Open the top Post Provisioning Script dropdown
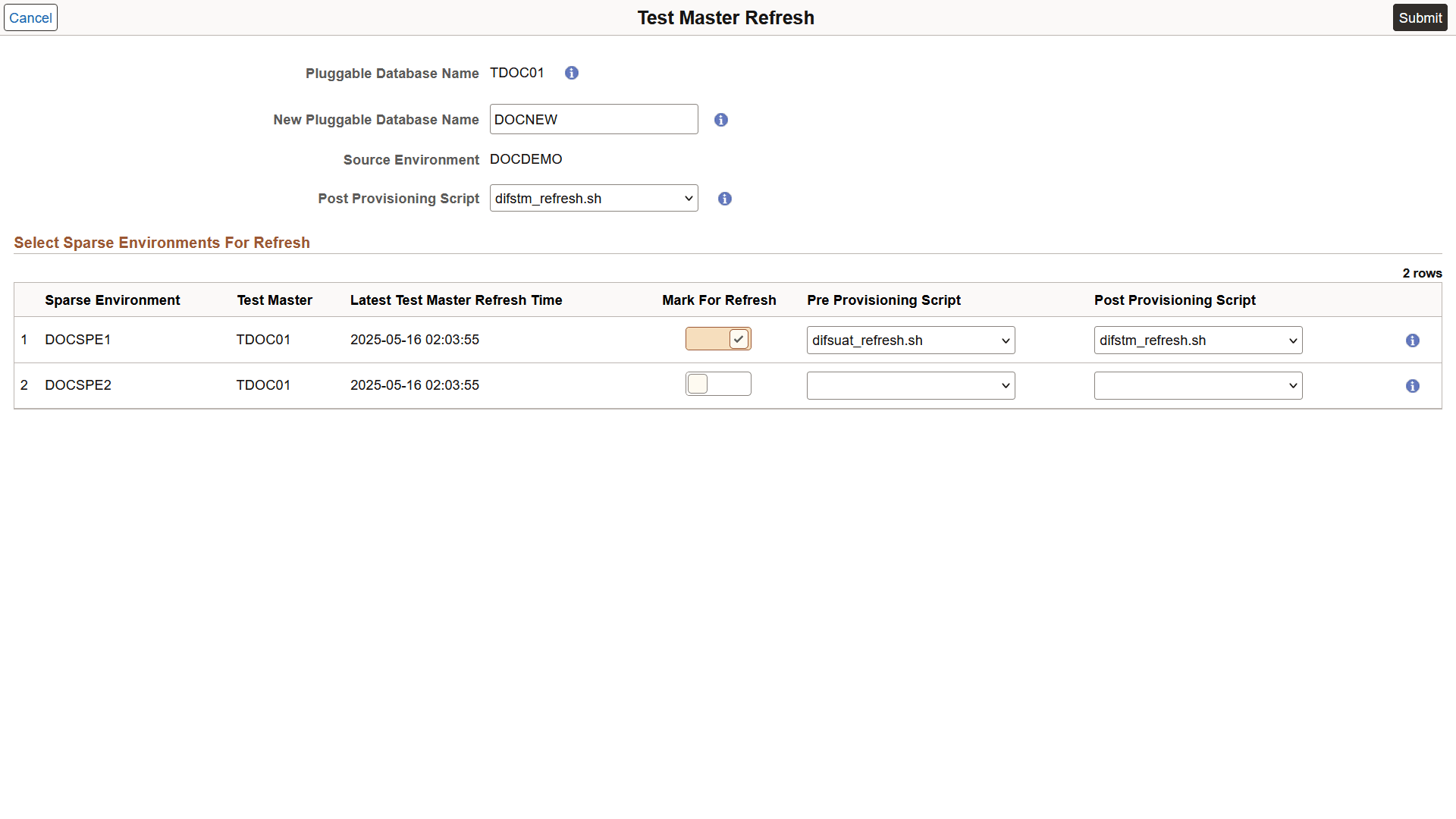Screen dimensions: 1456x819 tap(593, 198)
